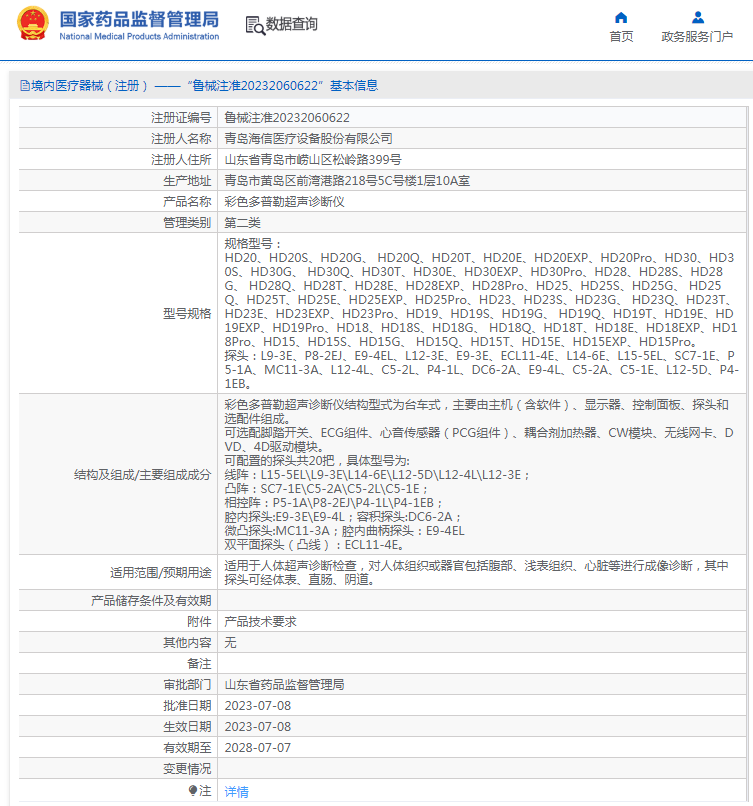Click the 首页 home icon

[621, 18]
